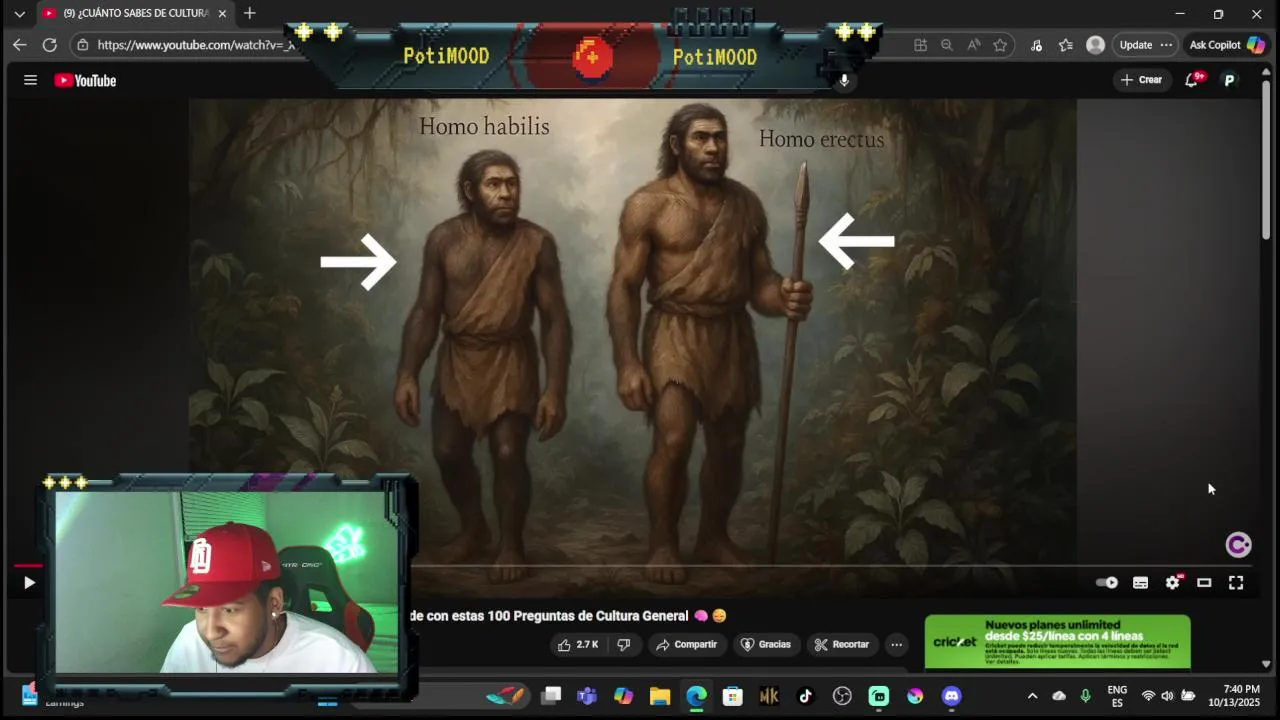Click the page scrollbar thumb
1280x720 pixels.
(x=1266, y=160)
